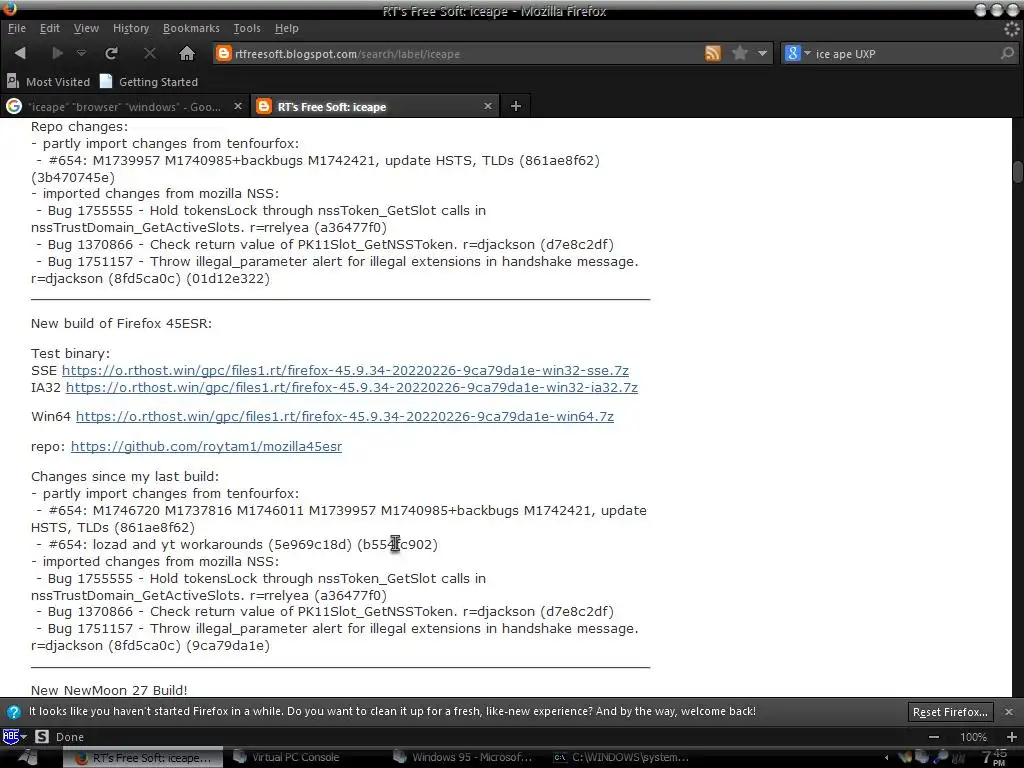Go to the Home page icon
The image size is (1024, 768).
(187, 54)
